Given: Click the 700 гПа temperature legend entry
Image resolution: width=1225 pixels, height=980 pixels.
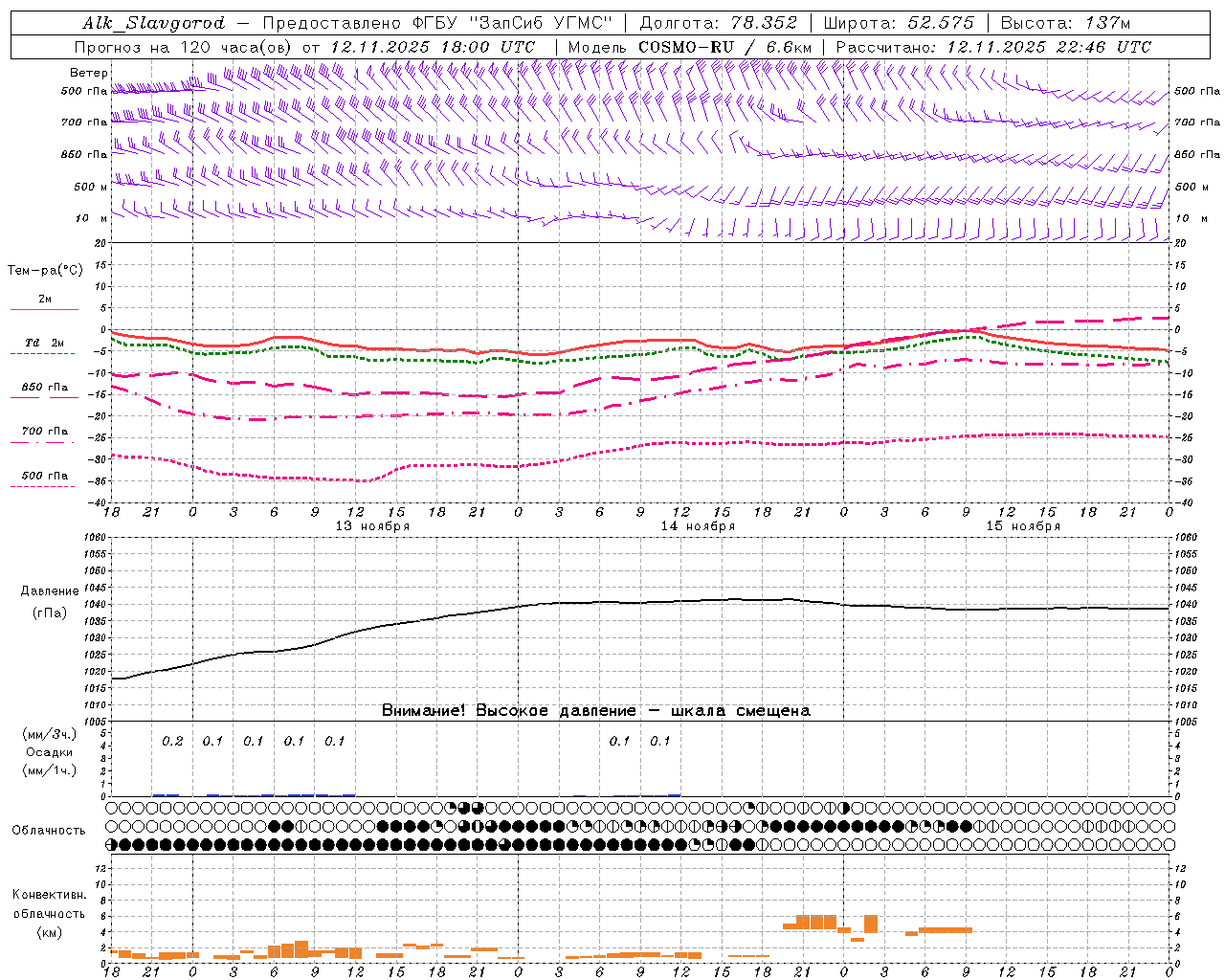Looking at the screenshot, I should click(45, 432).
